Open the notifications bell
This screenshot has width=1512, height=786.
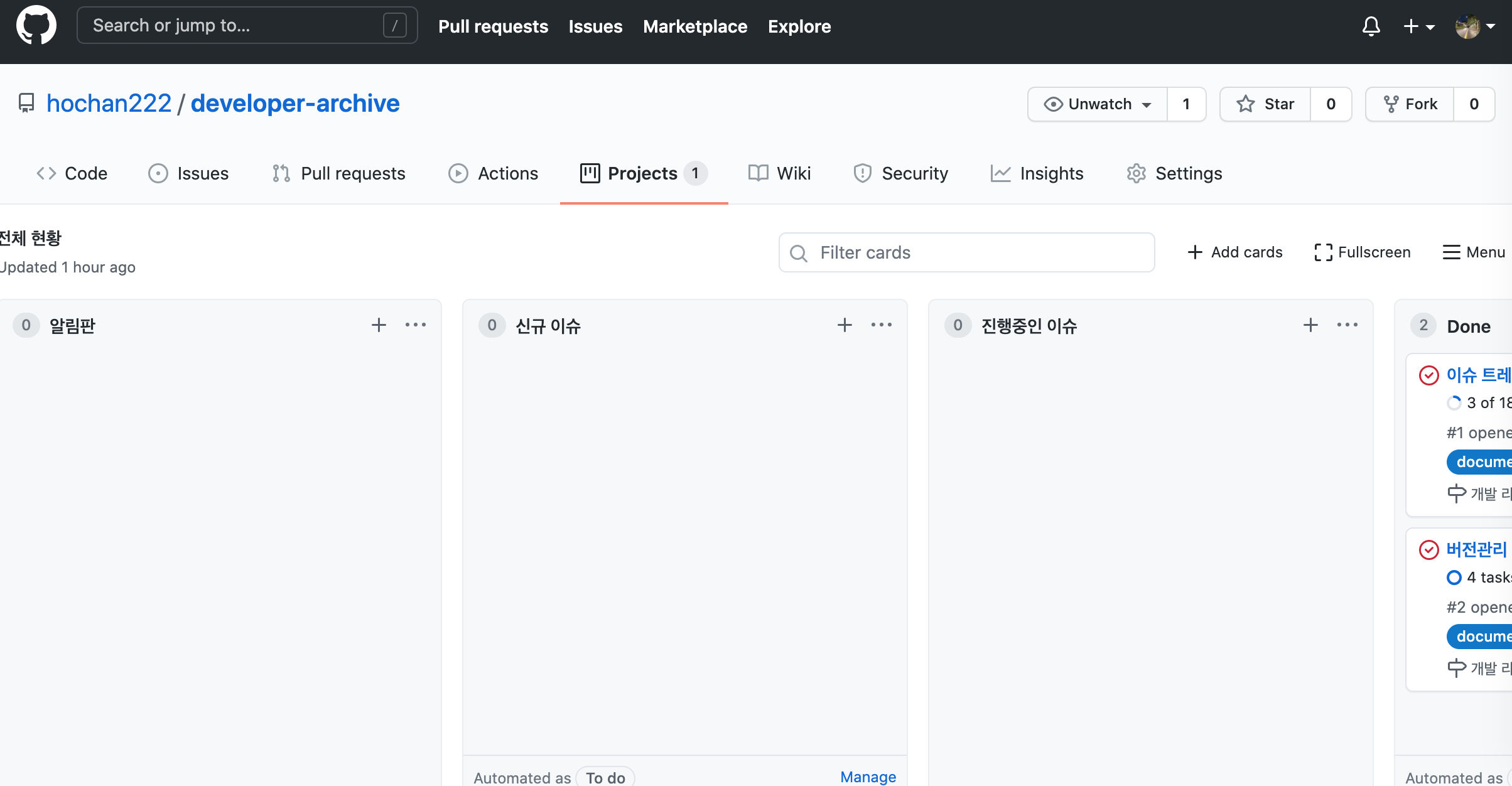(1371, 26)
